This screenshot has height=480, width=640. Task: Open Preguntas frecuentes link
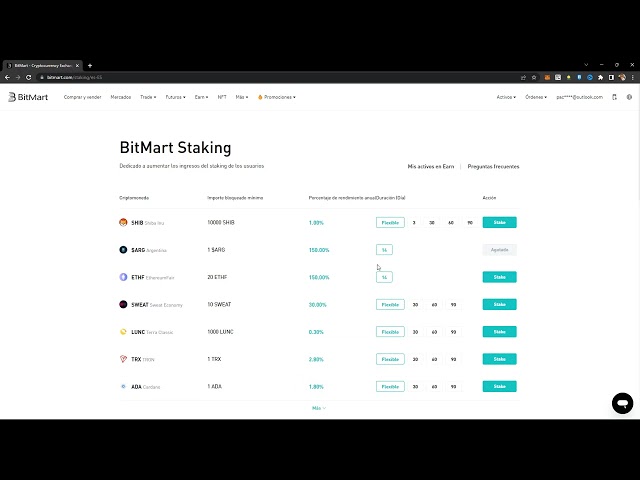pyautogui.click(x=493, y=167)
